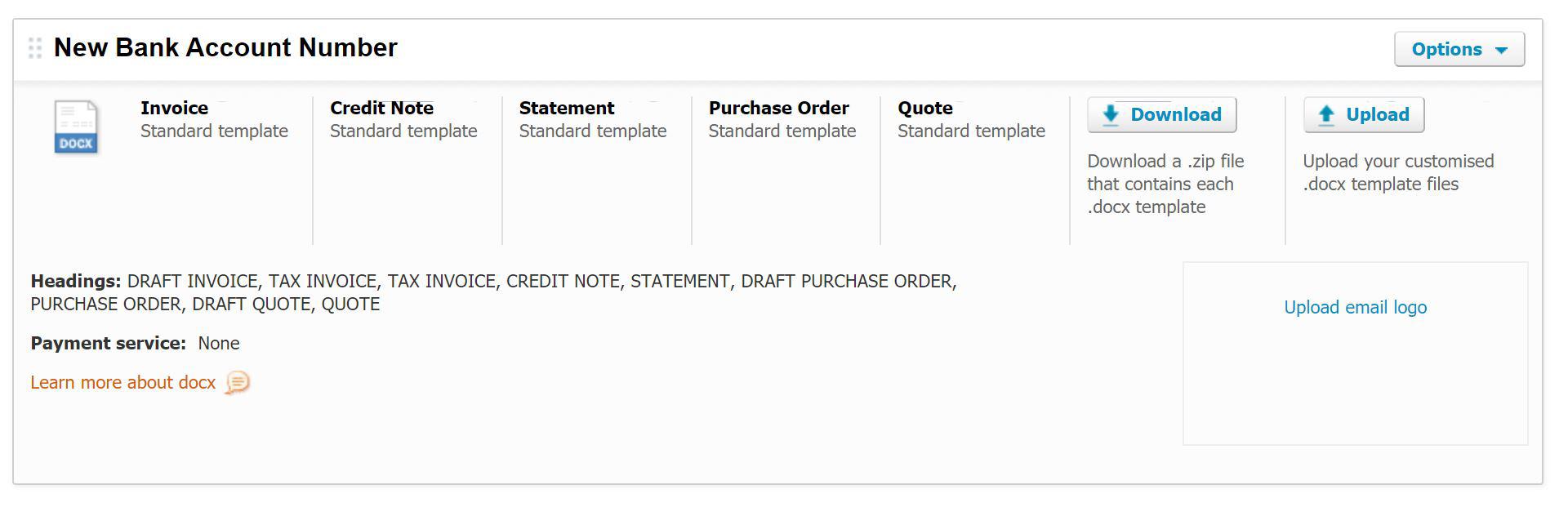Open the Options dropdown menu
The width and height of the screenshot is (1568, 507).
1459,50
